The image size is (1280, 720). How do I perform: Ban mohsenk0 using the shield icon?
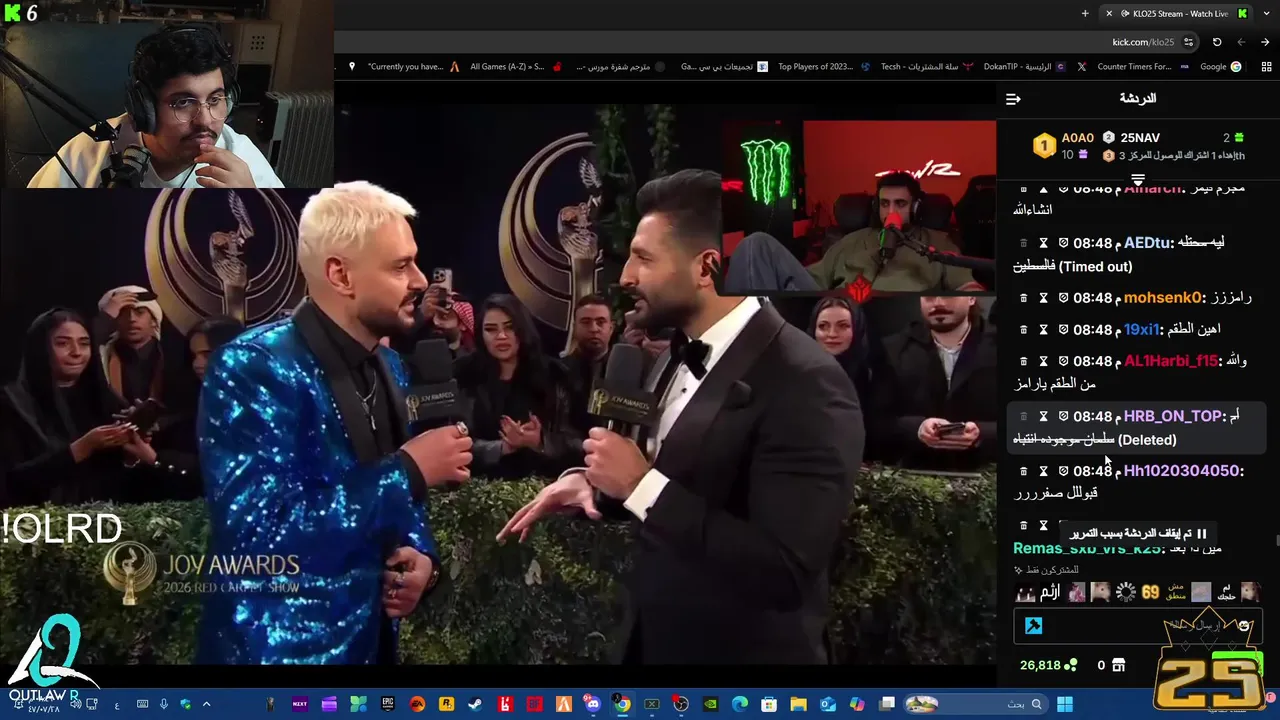(1063, 298)
